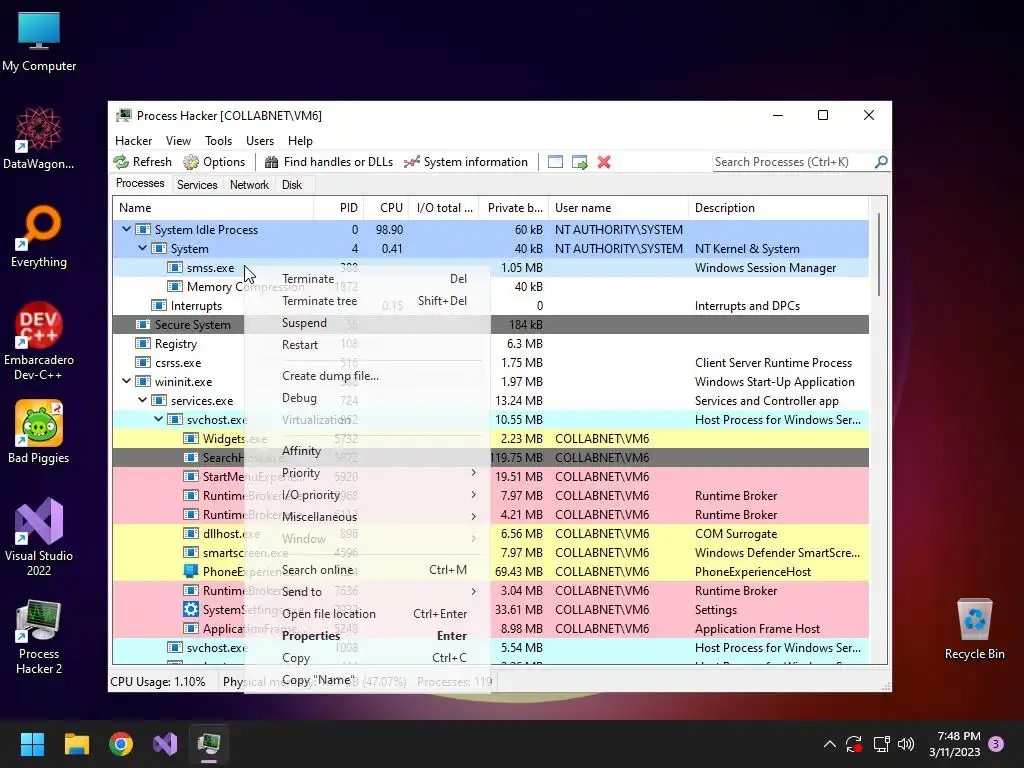Image resolution: width=1024 pixels, height=768 pixels.
Task: Choose Terminate tree in context menu
Action: 367,301
